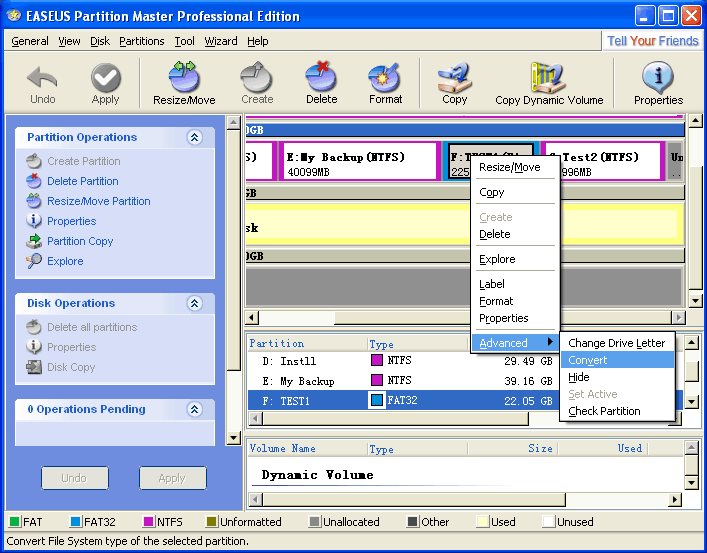707x553 pixels.
Task: Open the Partitions menu
Action: [142, 41]
